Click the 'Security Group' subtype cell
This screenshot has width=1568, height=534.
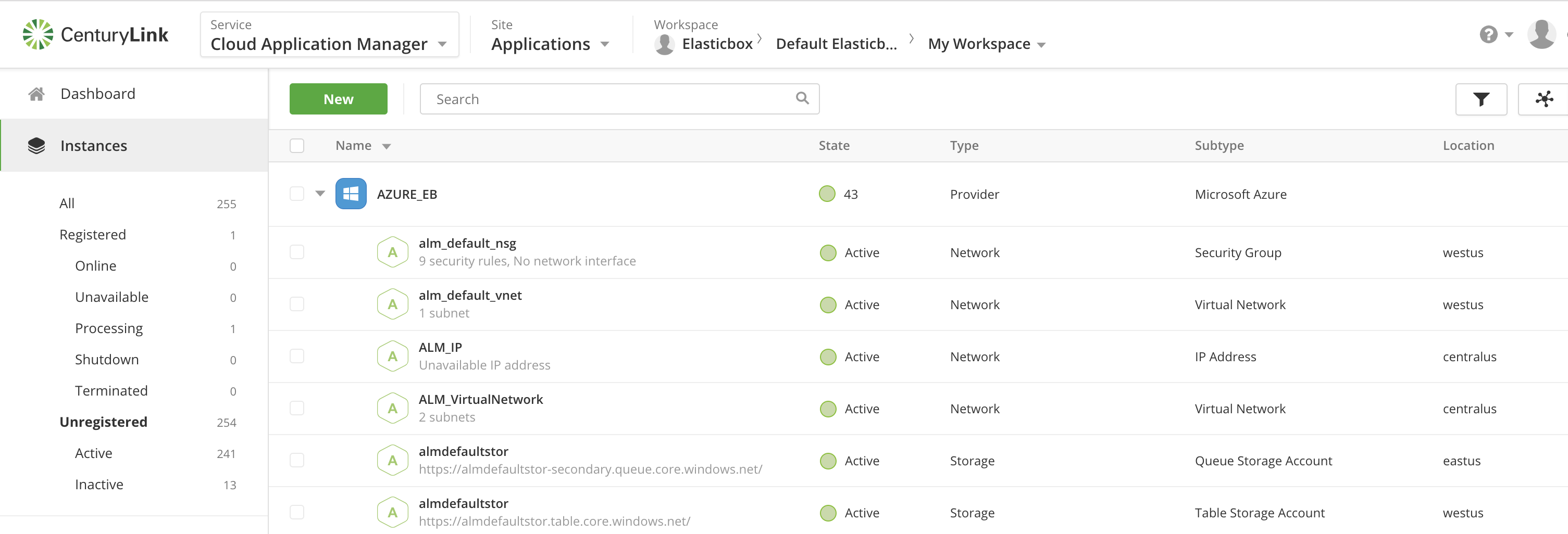pos(1238,253)
